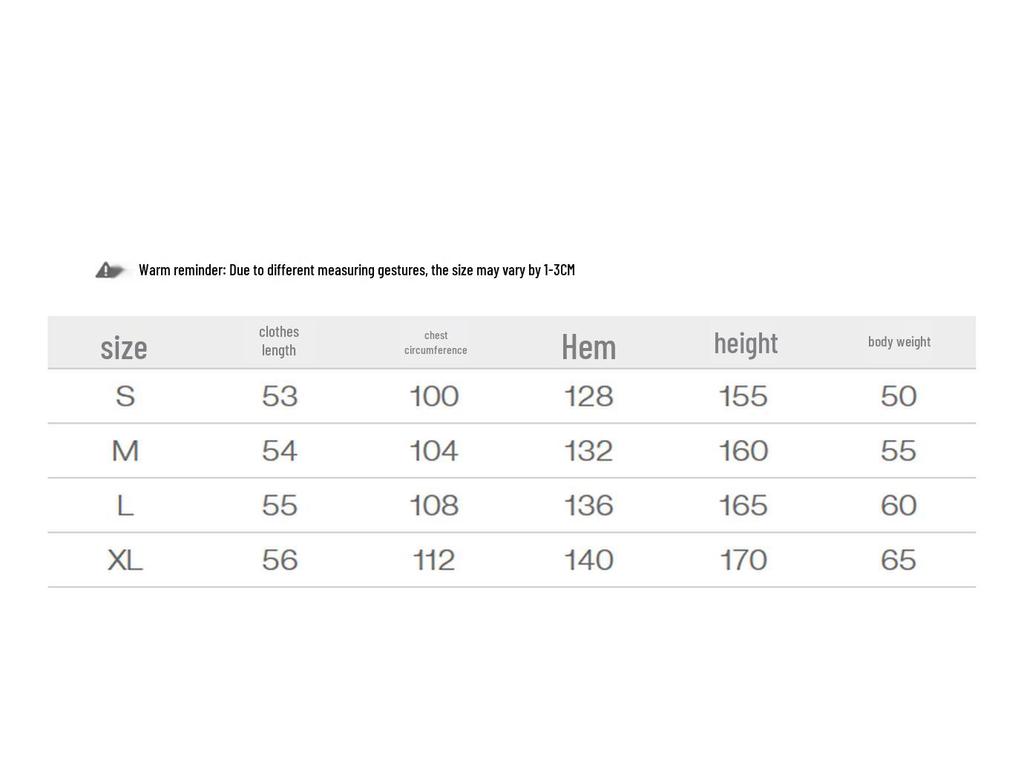The height and width of the screenshot is (768, 1024).
Task: Click Hem value 136
Action: tap(589, 505)
